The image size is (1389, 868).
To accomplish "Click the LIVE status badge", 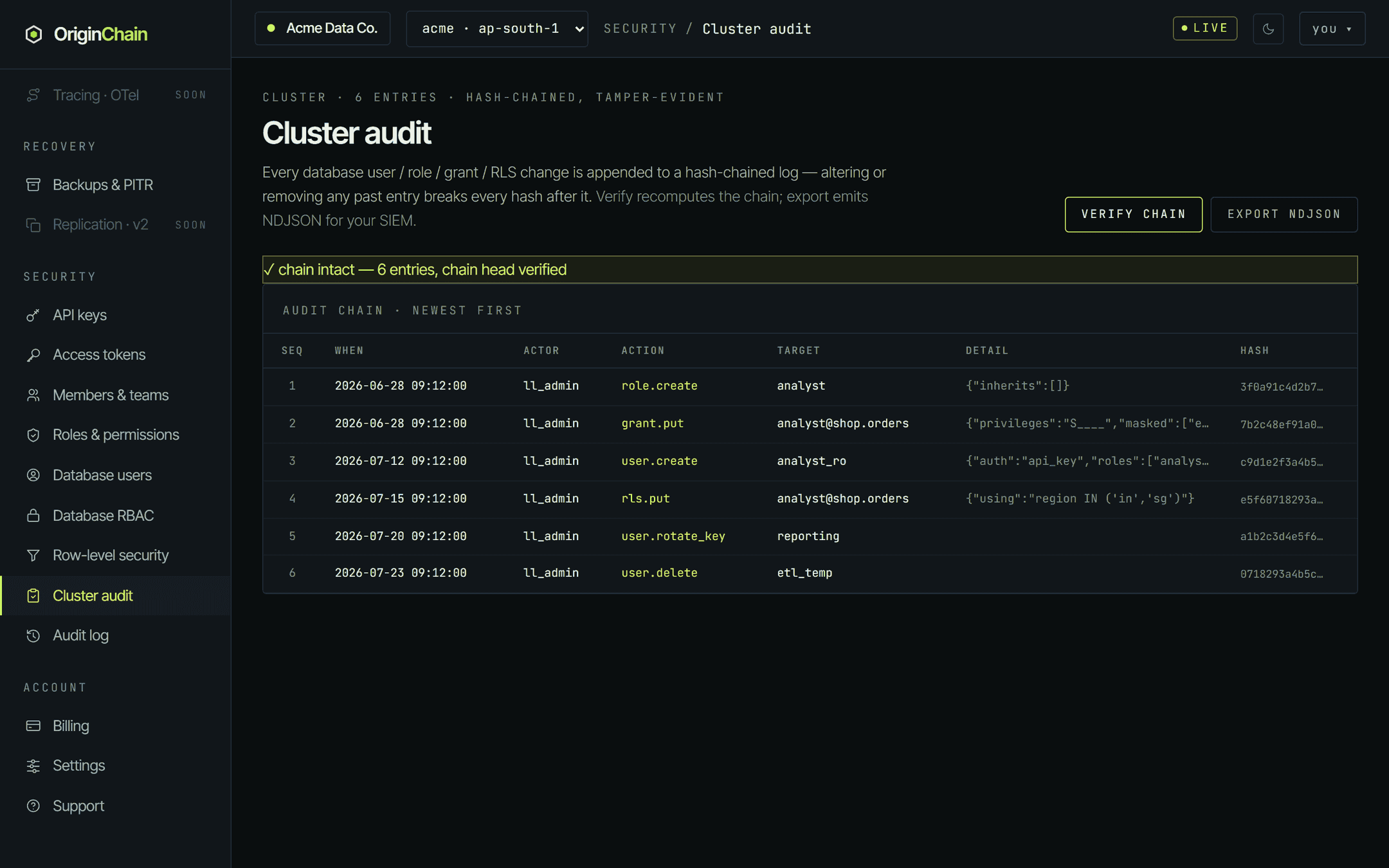I will pyautogui.click(x=1205, y=28).
